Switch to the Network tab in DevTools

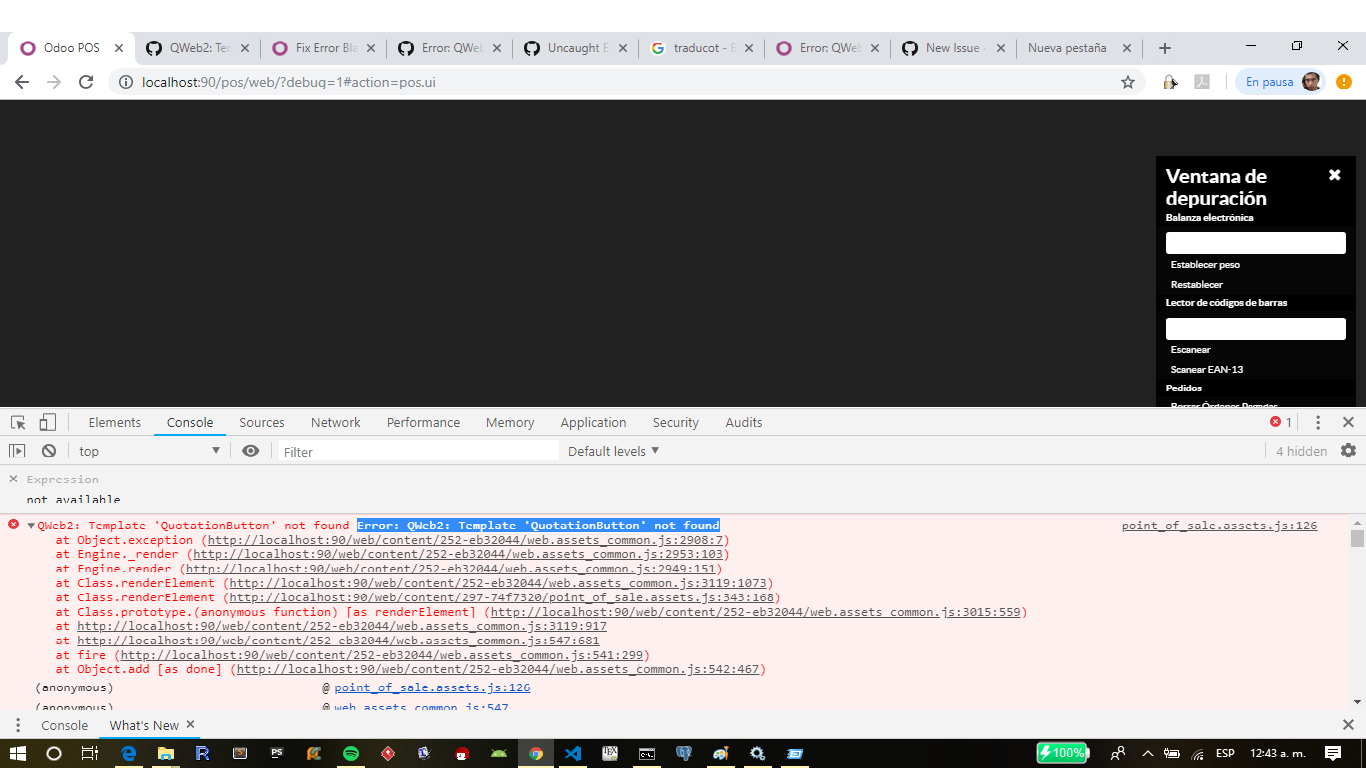[x=335, y=422]
